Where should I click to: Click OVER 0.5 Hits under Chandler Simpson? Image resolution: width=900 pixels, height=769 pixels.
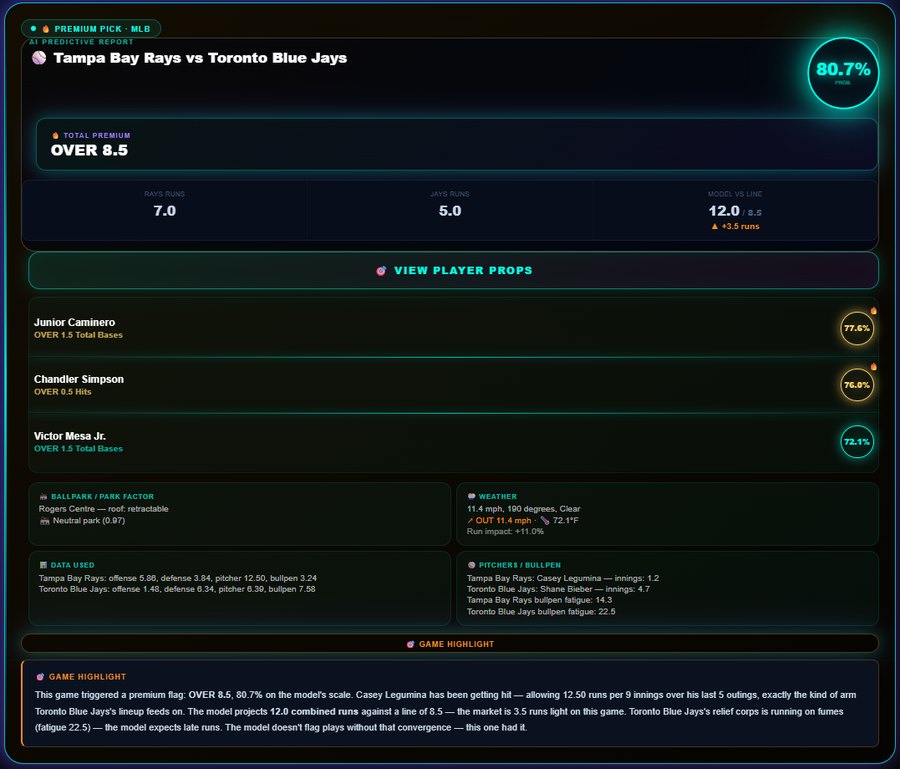coord(63,392)
